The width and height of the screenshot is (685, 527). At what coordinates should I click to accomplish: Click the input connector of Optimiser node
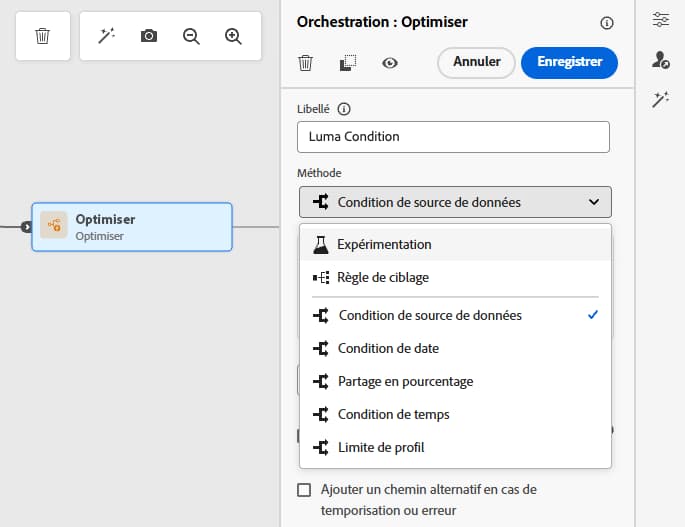[27, 227]
